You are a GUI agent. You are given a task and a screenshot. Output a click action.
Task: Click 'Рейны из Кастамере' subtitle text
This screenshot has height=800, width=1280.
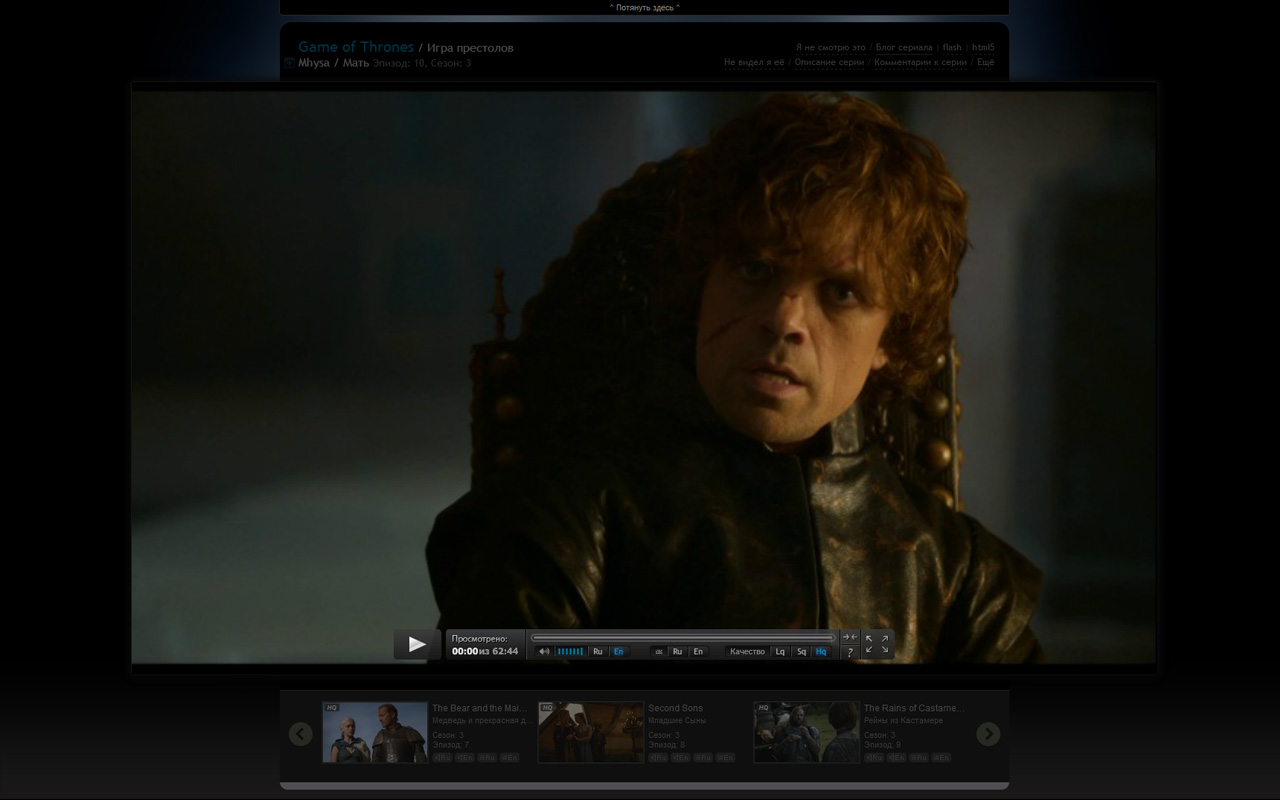[904, 720]
